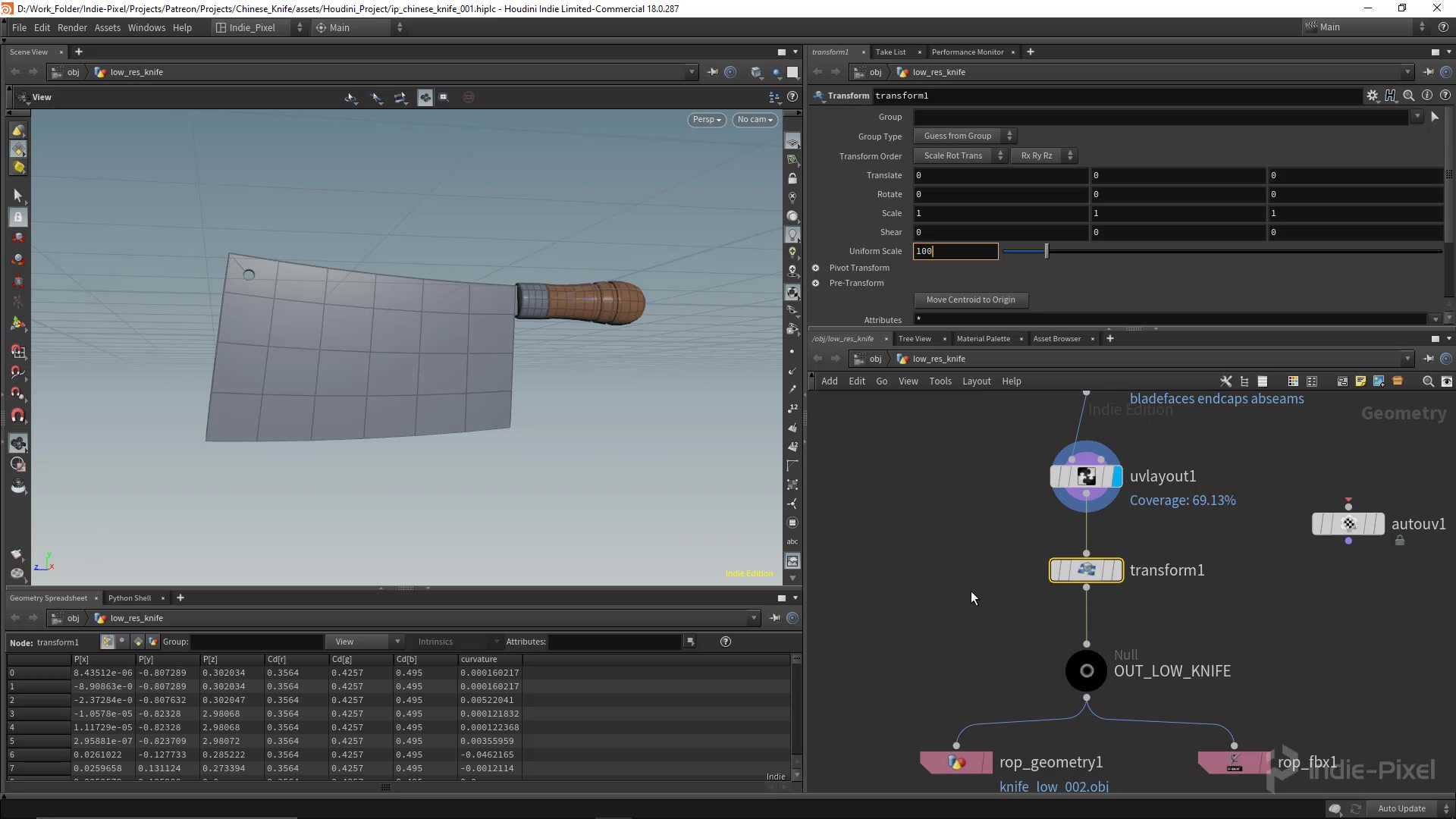Select the uvlayout1 node
This screenshot has width=1456, height=819.
(x=1086, y=477)
